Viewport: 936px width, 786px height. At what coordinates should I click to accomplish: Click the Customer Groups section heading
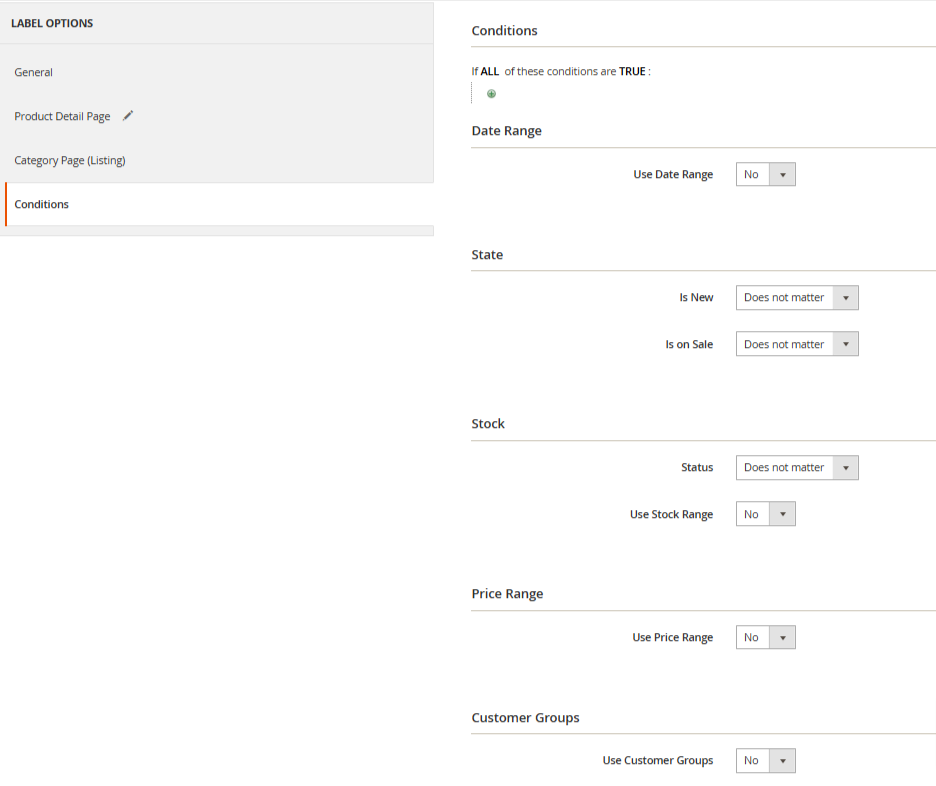tap(525, 718)
